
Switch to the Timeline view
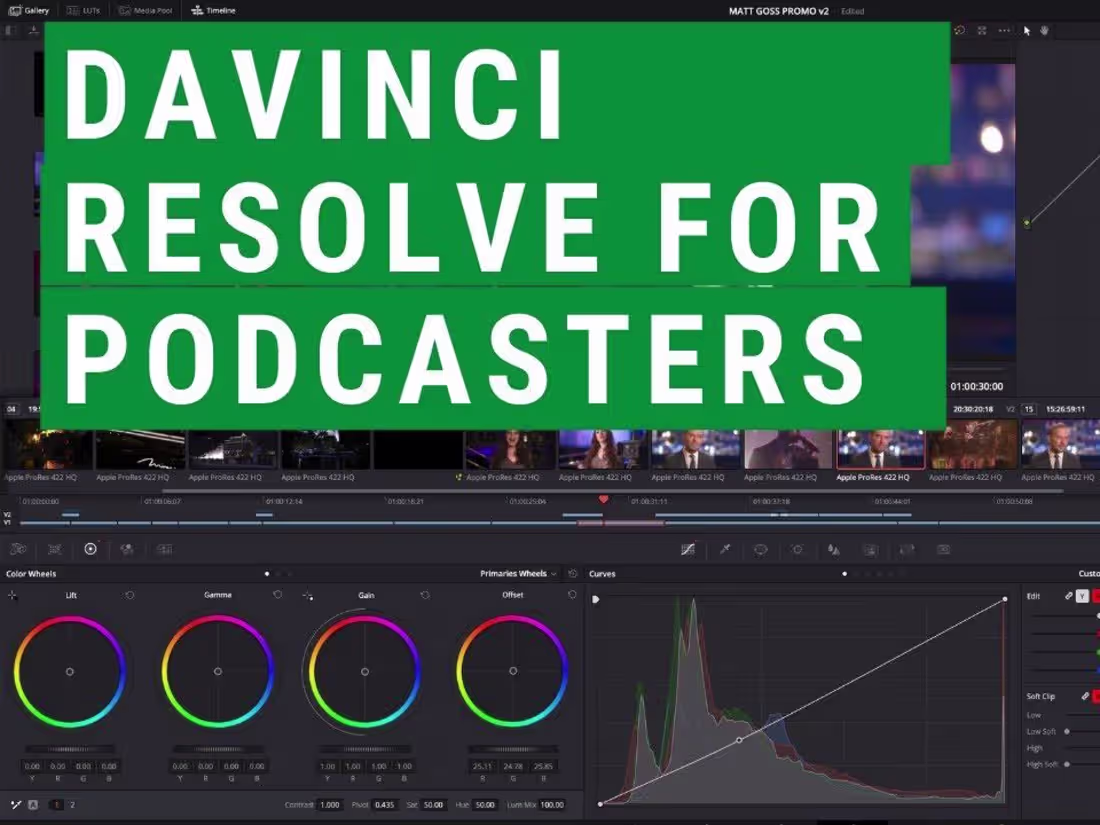click(212, 10)
